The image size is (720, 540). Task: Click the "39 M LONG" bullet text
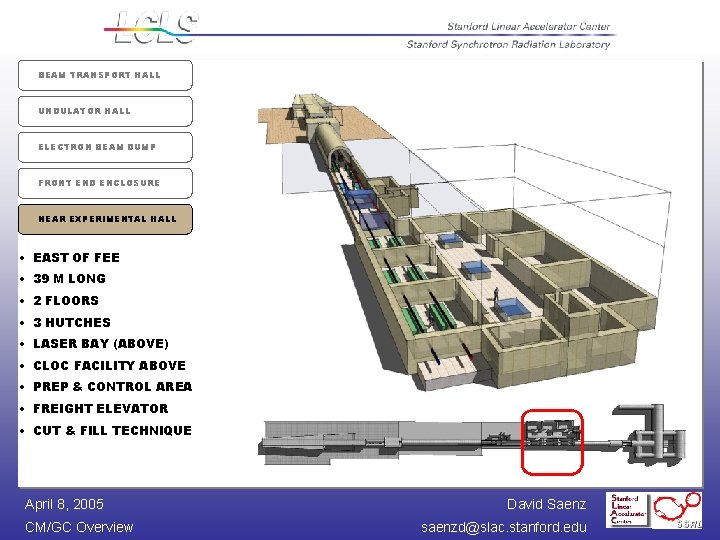coord(69,279)
